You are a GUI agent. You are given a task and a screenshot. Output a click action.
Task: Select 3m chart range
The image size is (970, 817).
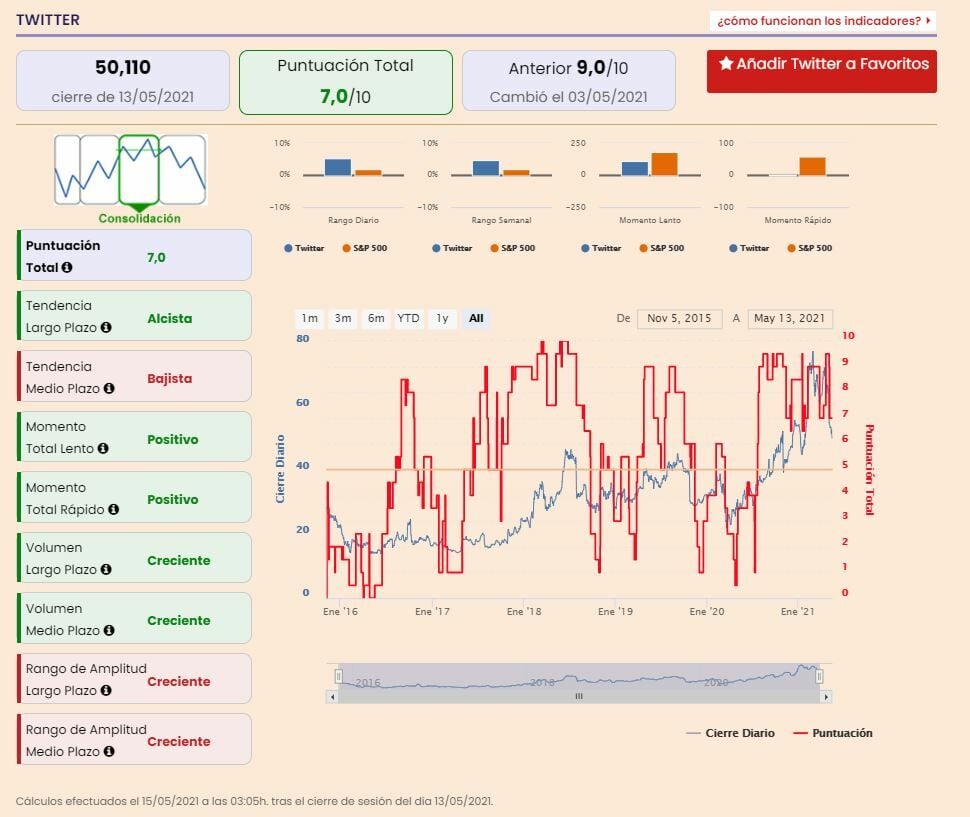click(x=343, y=319)
